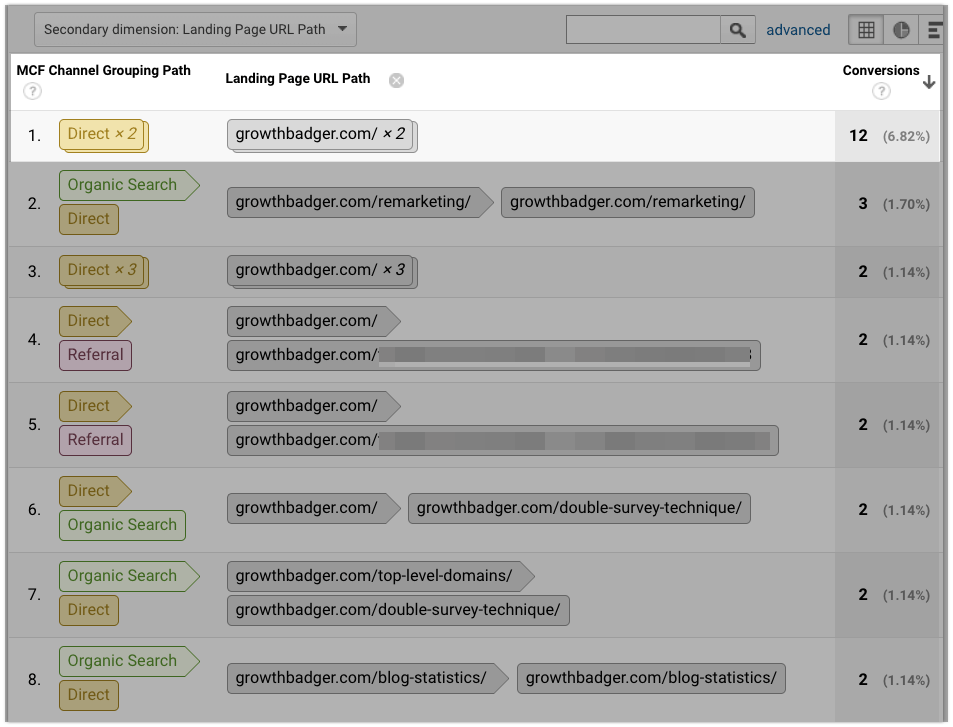This screenshot has width=953, height=727.
Task: Click the conversions value 12 in row 1
Action: (858, 136)
